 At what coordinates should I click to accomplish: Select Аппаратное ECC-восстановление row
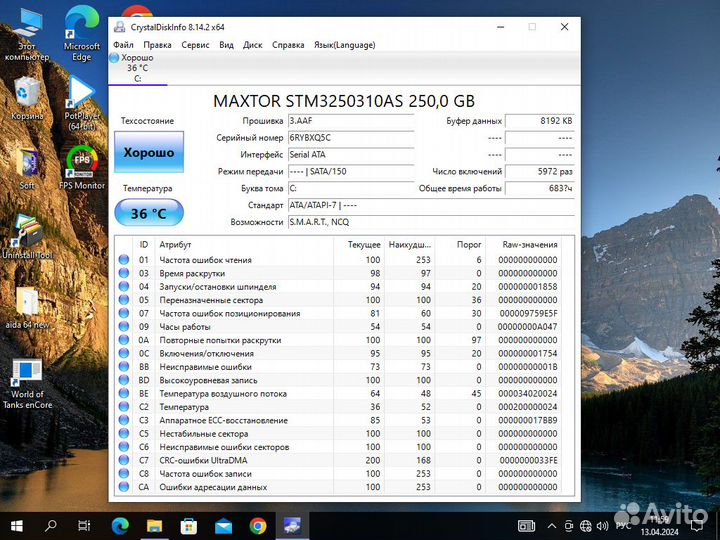[x=338, y=420]
